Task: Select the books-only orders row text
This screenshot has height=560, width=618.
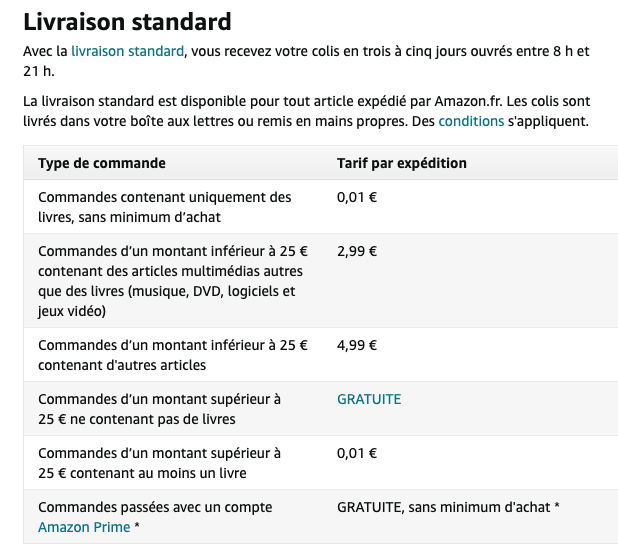Action: click(165, 207)
